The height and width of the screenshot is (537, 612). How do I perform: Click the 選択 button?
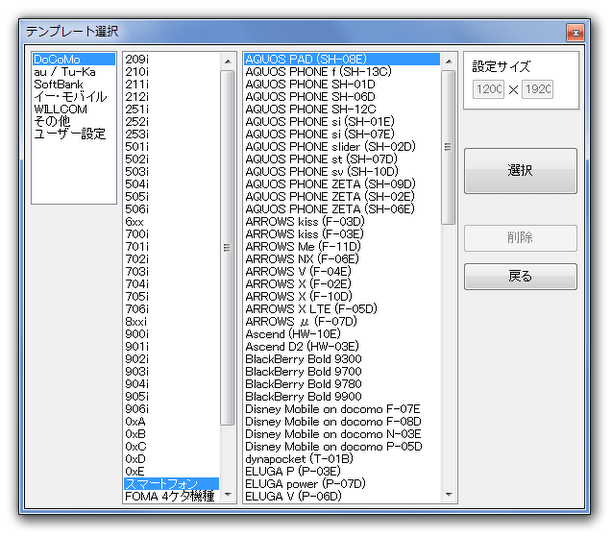[520, 171]
